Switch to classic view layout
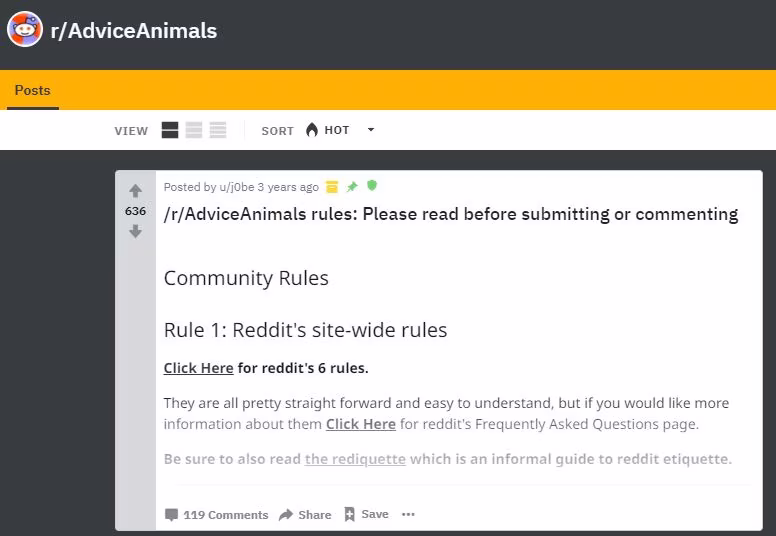This screenshot has width=776, height=536. click(194, 130)
